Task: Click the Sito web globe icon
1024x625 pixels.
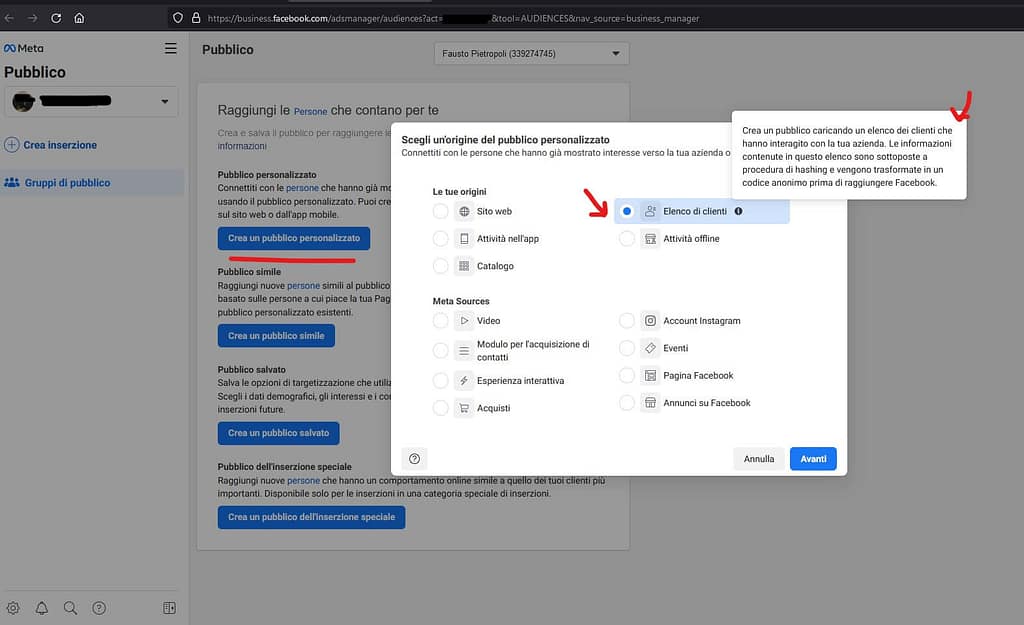Action: [x=464, y=212]
